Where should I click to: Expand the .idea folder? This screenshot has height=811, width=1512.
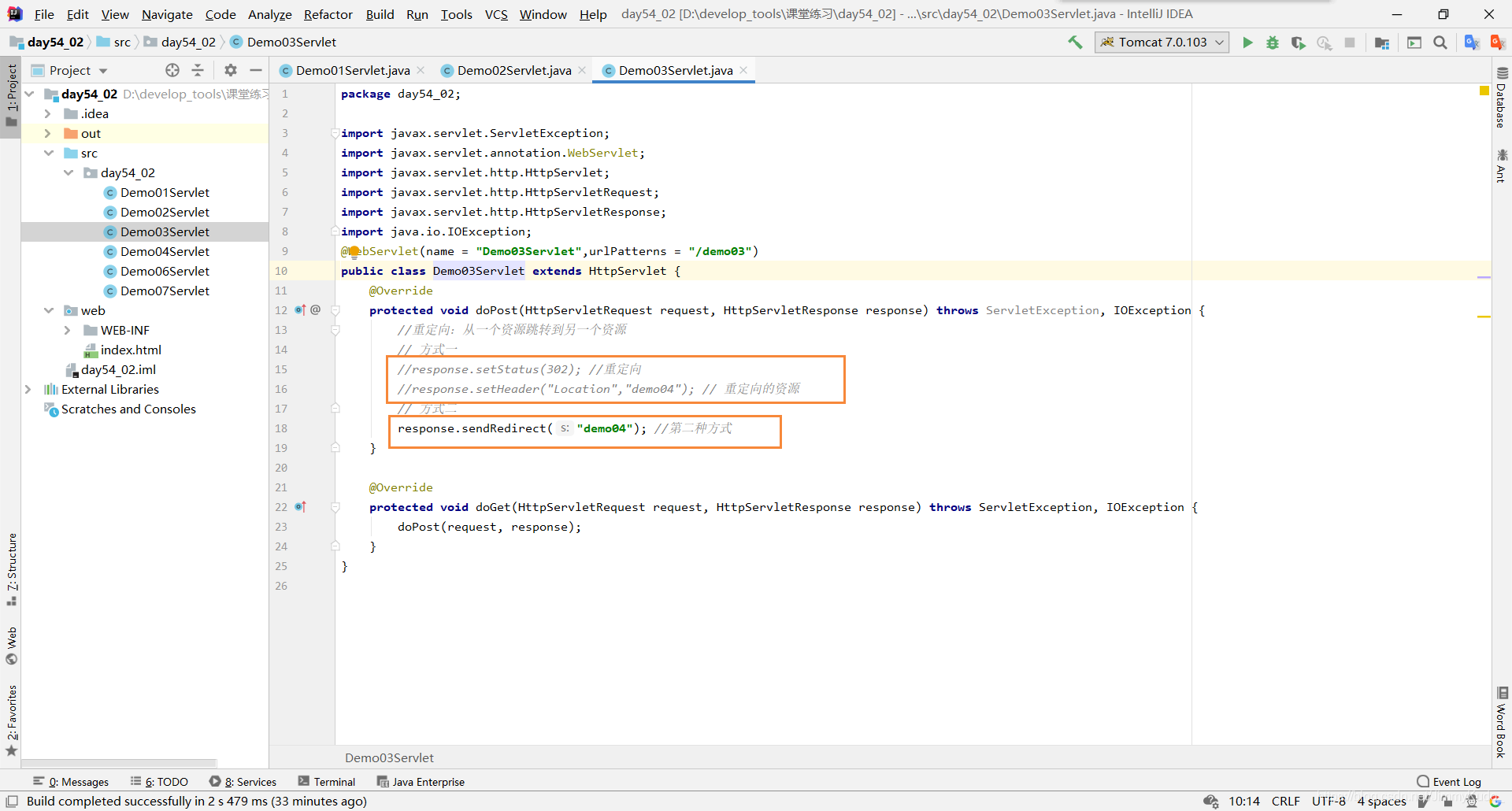coord(47,113)
